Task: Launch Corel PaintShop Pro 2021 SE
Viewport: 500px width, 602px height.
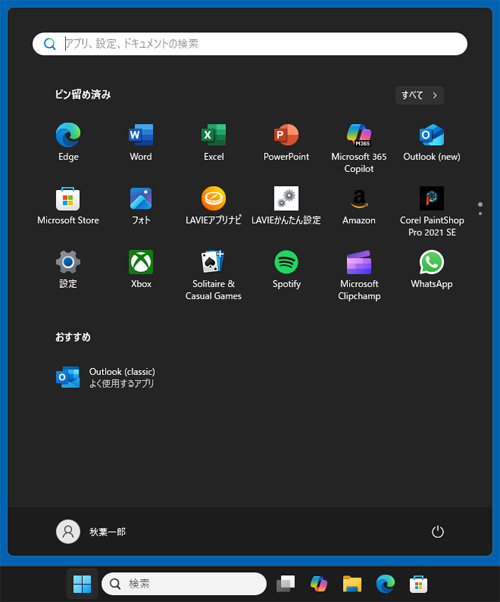Action: click(x=432, y=211)
